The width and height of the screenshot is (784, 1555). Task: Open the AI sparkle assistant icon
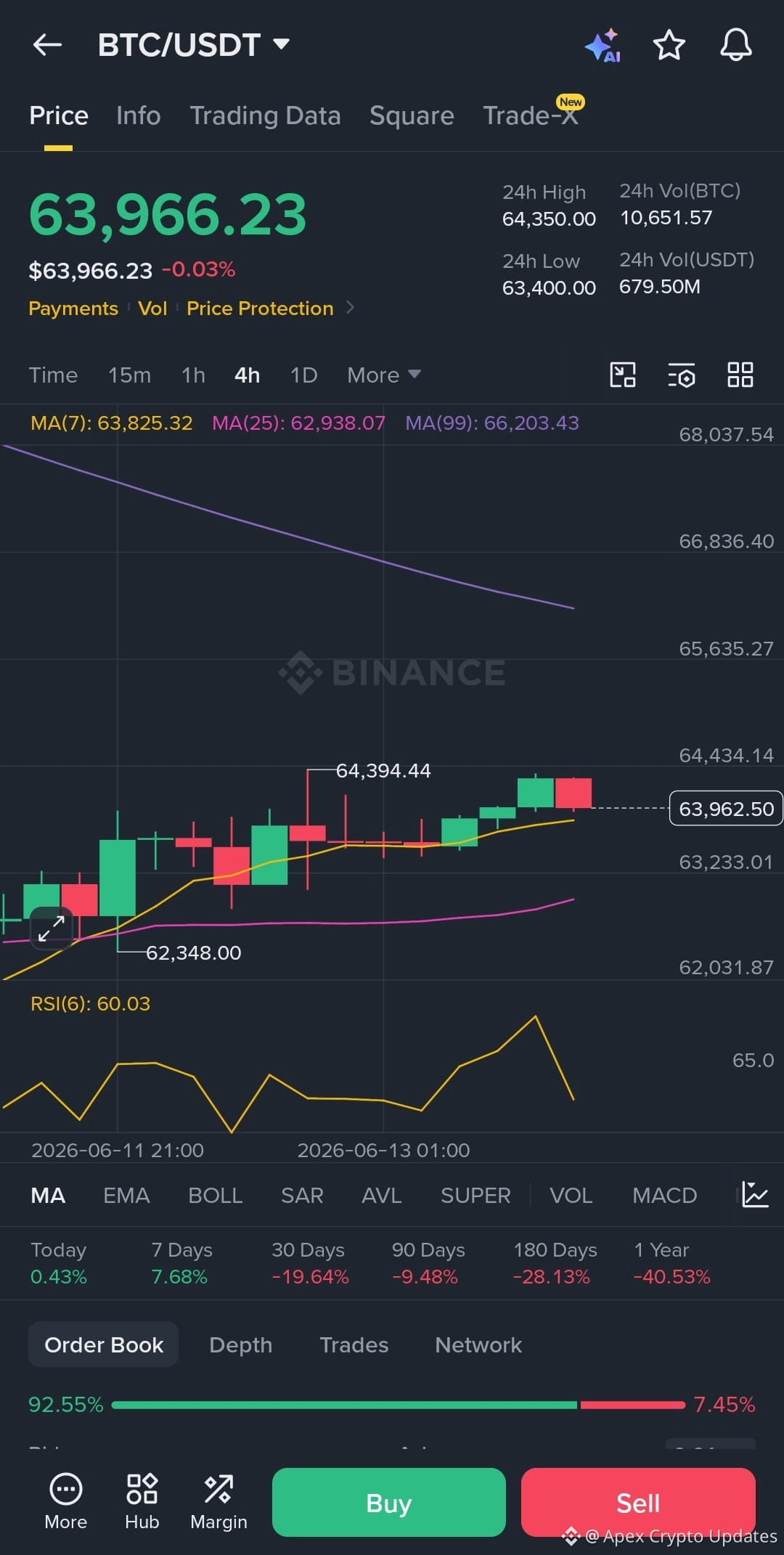pos(603,45)
